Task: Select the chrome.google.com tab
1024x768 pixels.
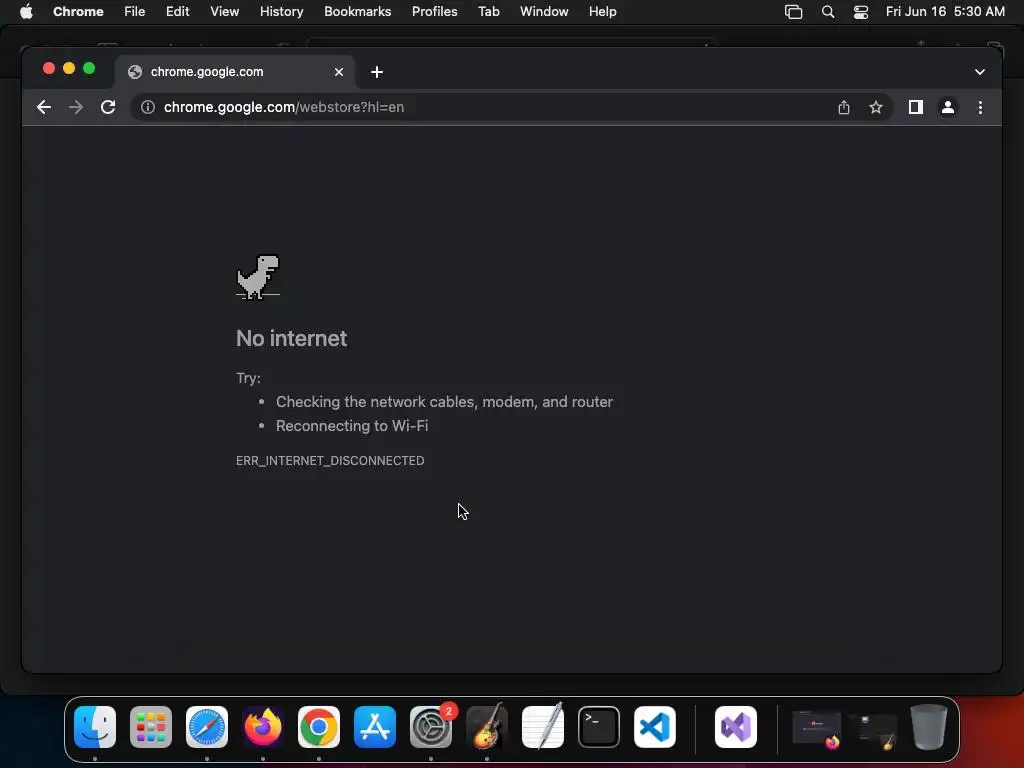Action: point(235,72)
